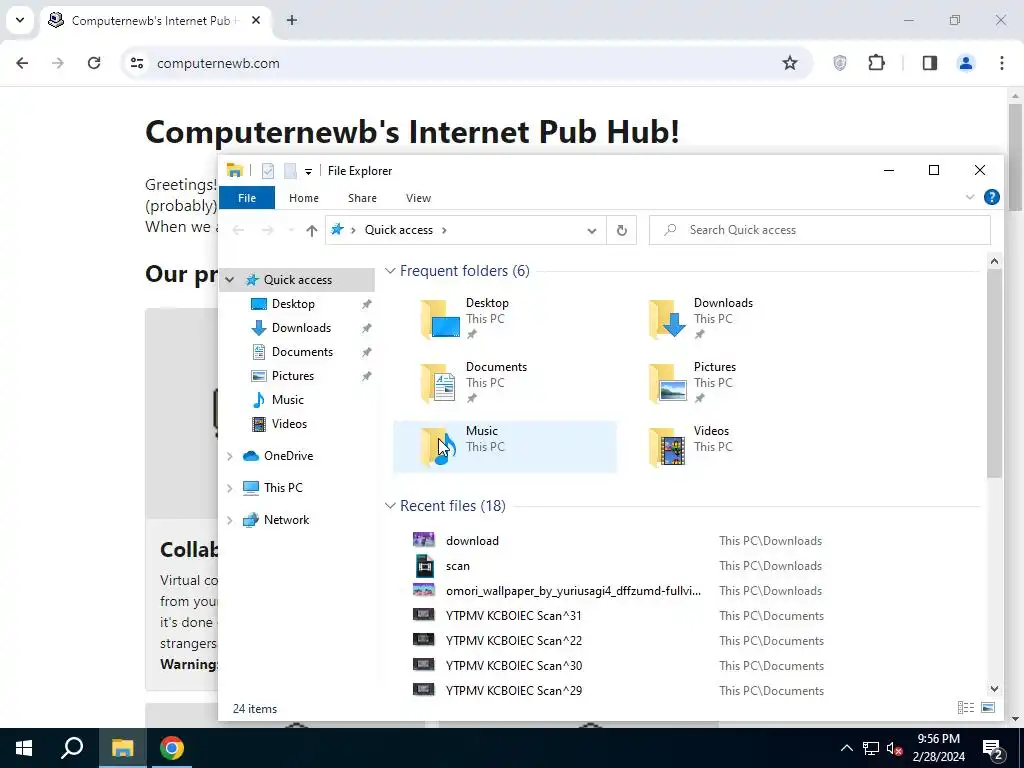
Task: Refresh the Quick access view
Action: click(622, 230)
